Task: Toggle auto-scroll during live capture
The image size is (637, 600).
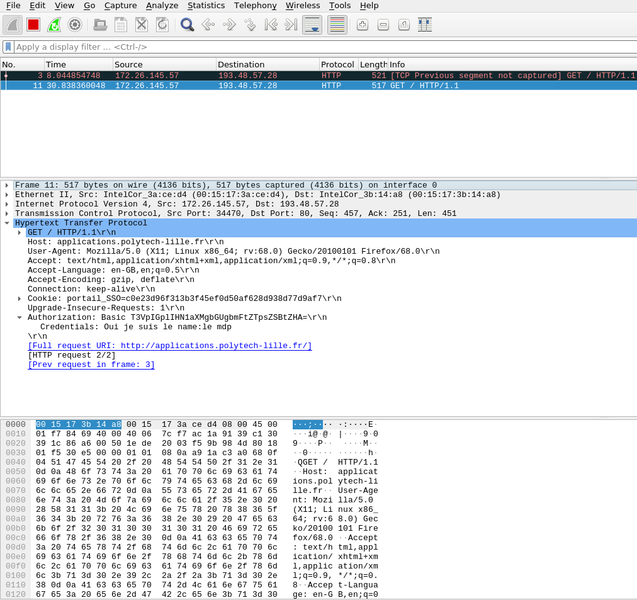Action: tap(312, 24)
